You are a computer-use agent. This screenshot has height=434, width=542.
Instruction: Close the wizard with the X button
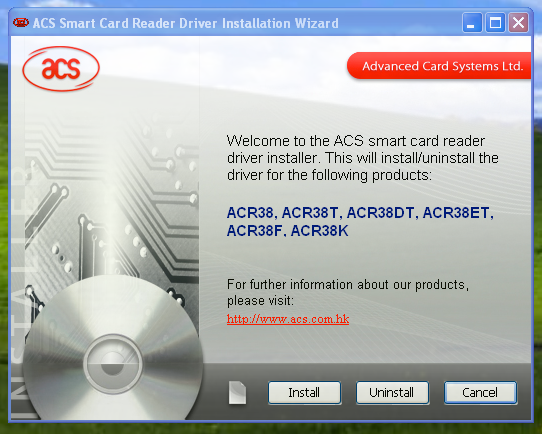[518, 23]
